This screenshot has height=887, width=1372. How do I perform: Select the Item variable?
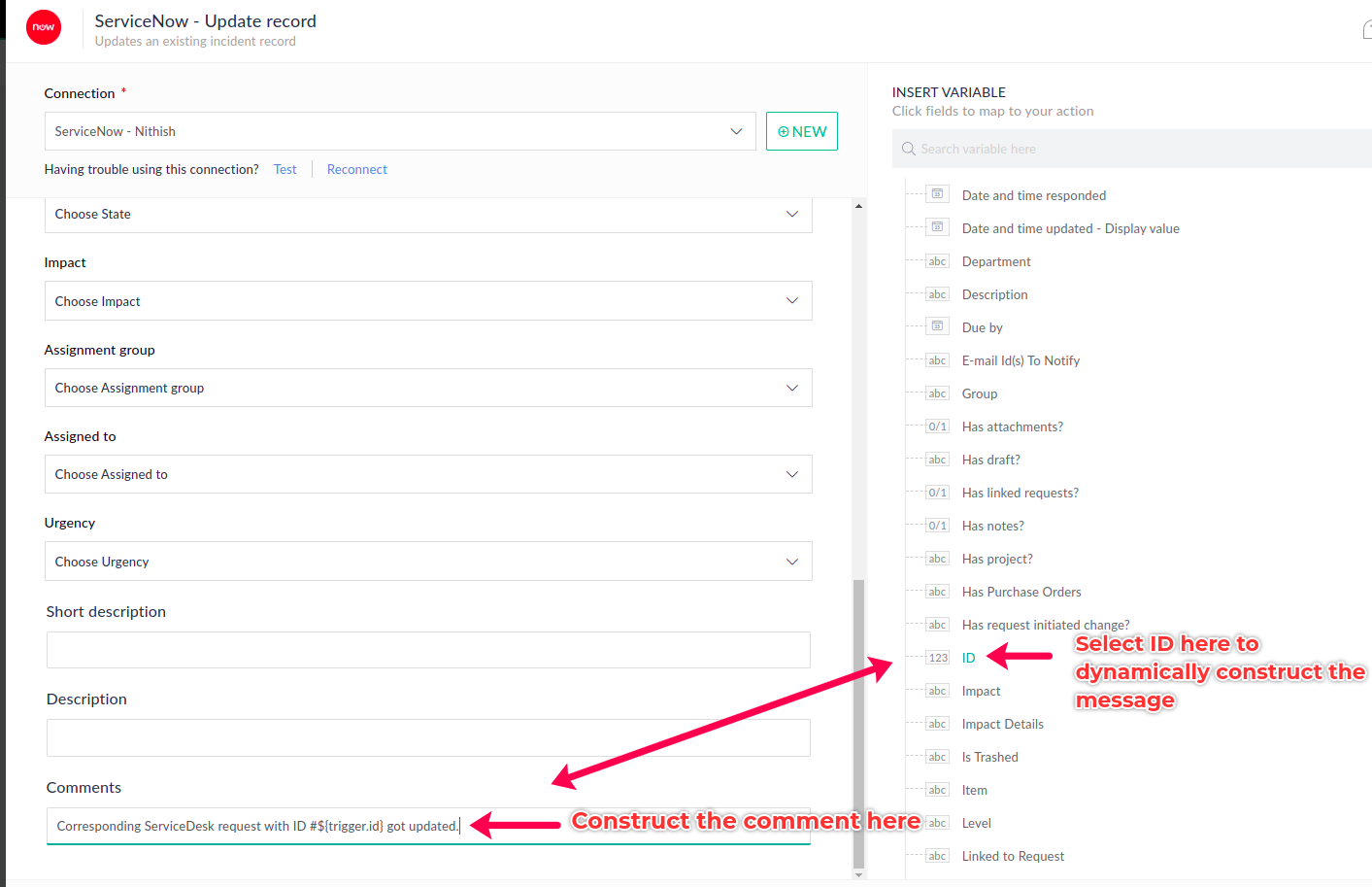click(x=975, y=790)
